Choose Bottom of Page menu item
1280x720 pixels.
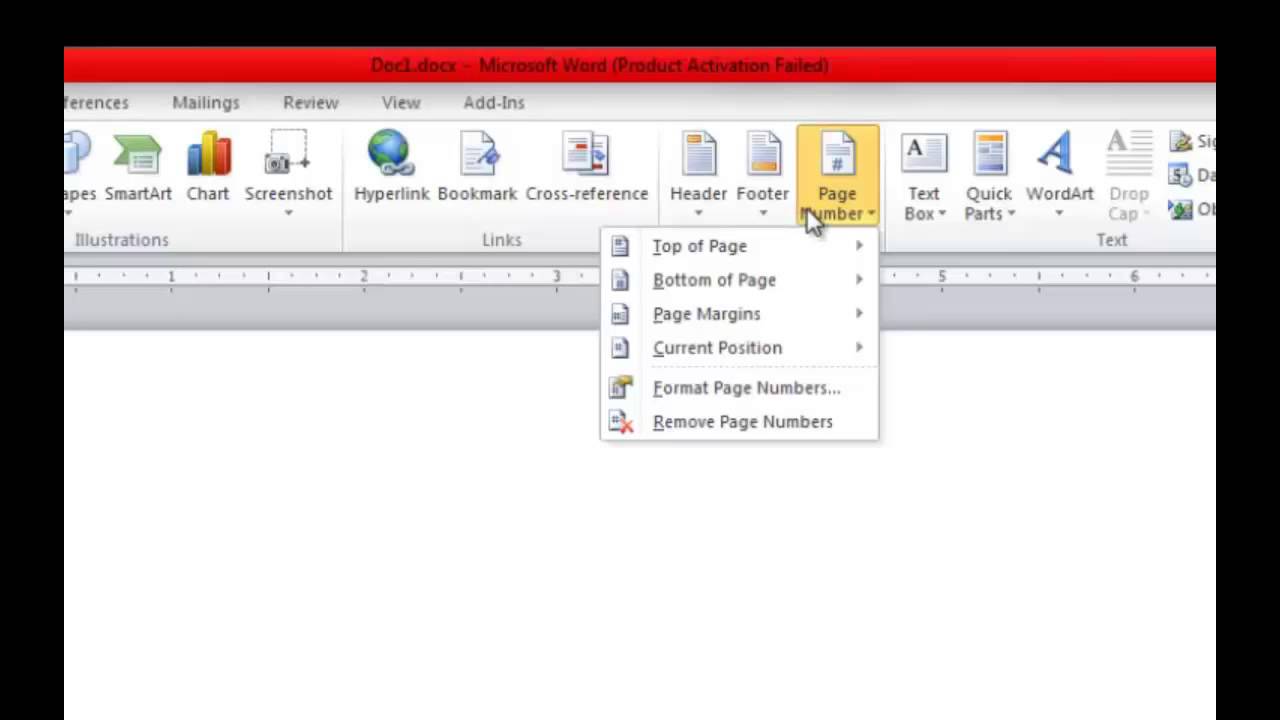tap(739, 280)
